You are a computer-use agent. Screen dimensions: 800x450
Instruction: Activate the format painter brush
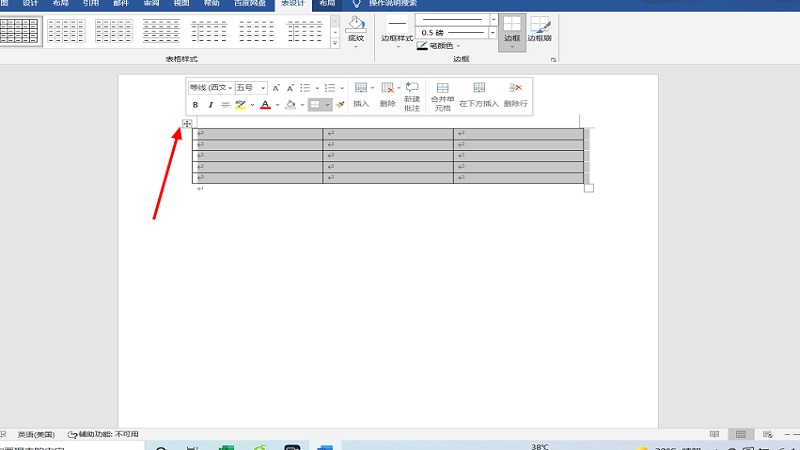340,105
